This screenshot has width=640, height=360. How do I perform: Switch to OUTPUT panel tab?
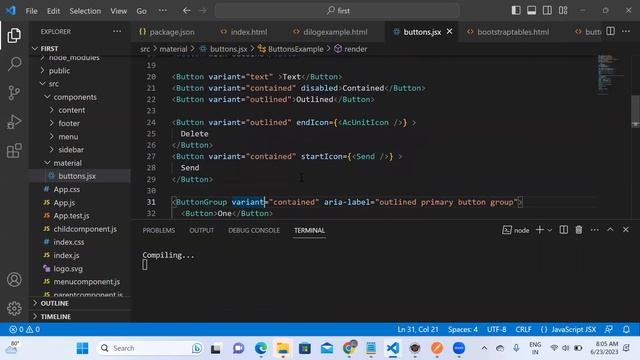coord(202,231)
